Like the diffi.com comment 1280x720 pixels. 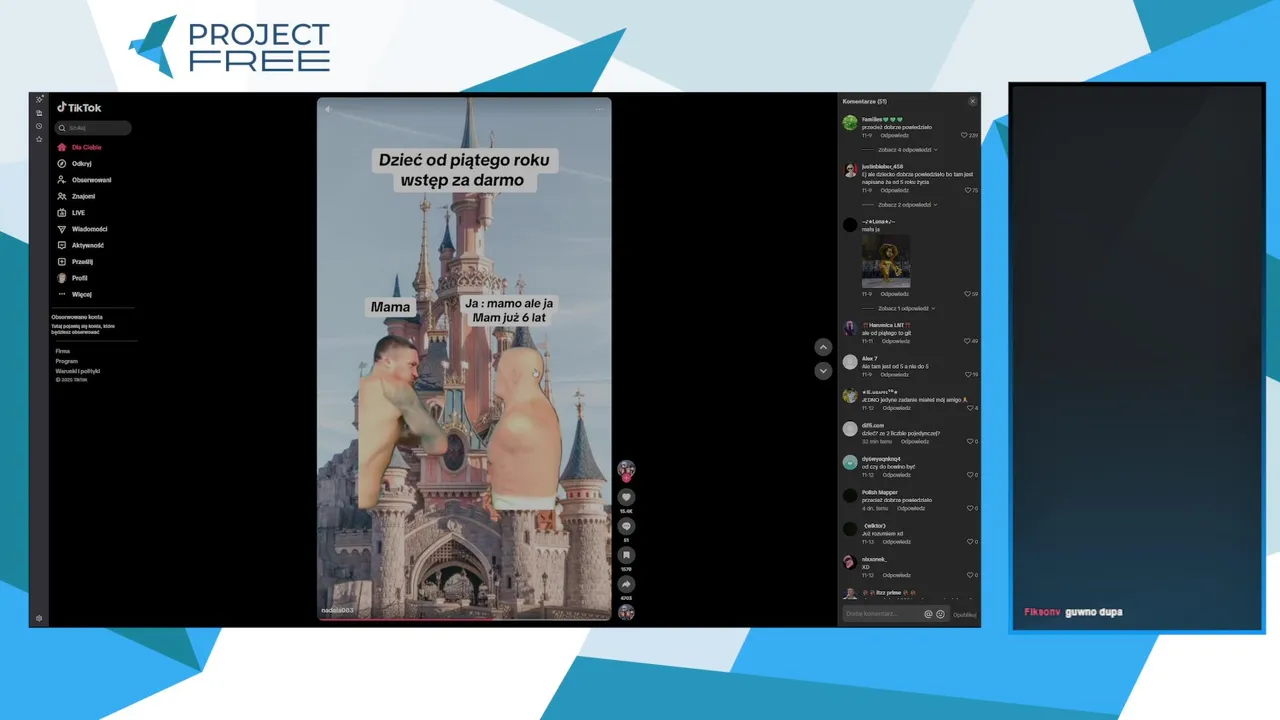click(970, 441)
